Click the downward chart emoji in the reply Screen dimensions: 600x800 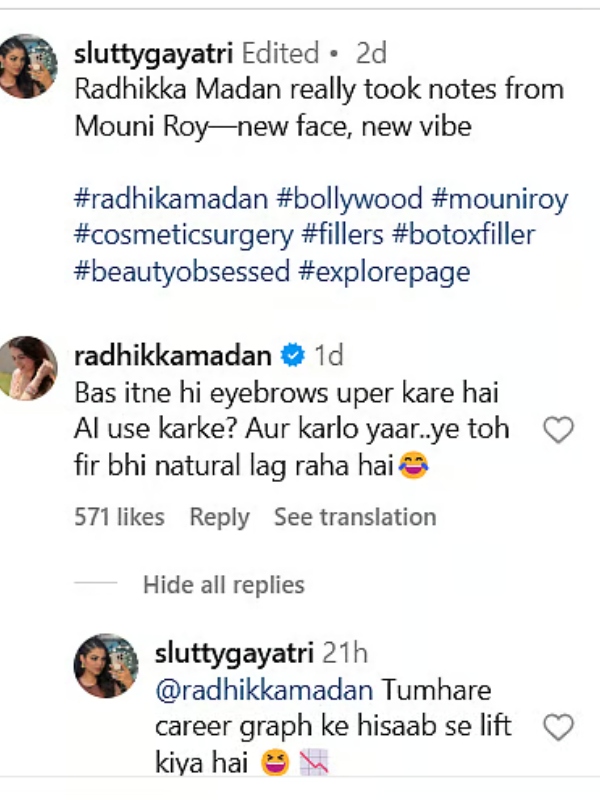(x=316, y=761)
